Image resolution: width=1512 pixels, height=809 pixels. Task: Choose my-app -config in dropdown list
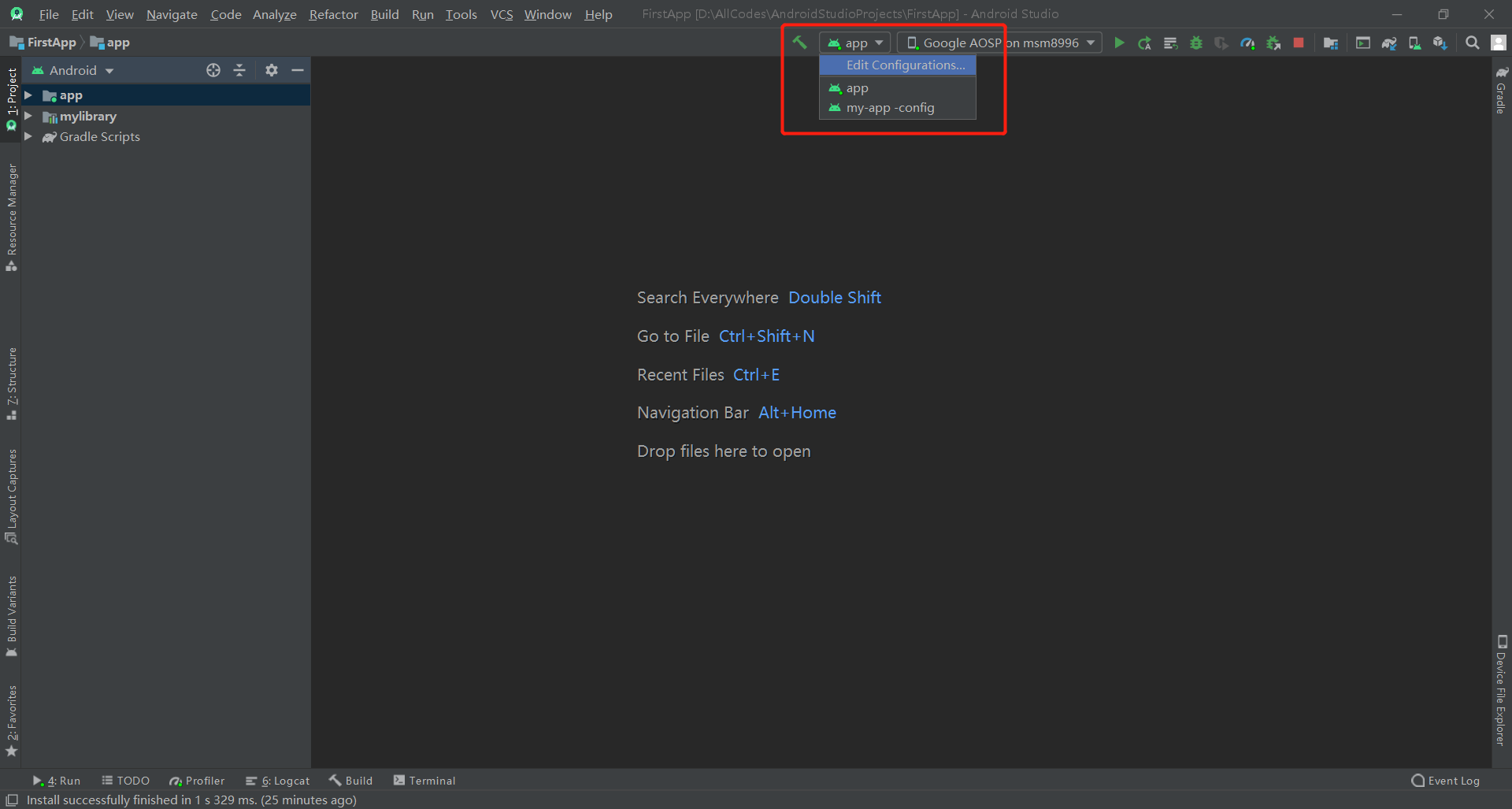click(x=898, y=108)
